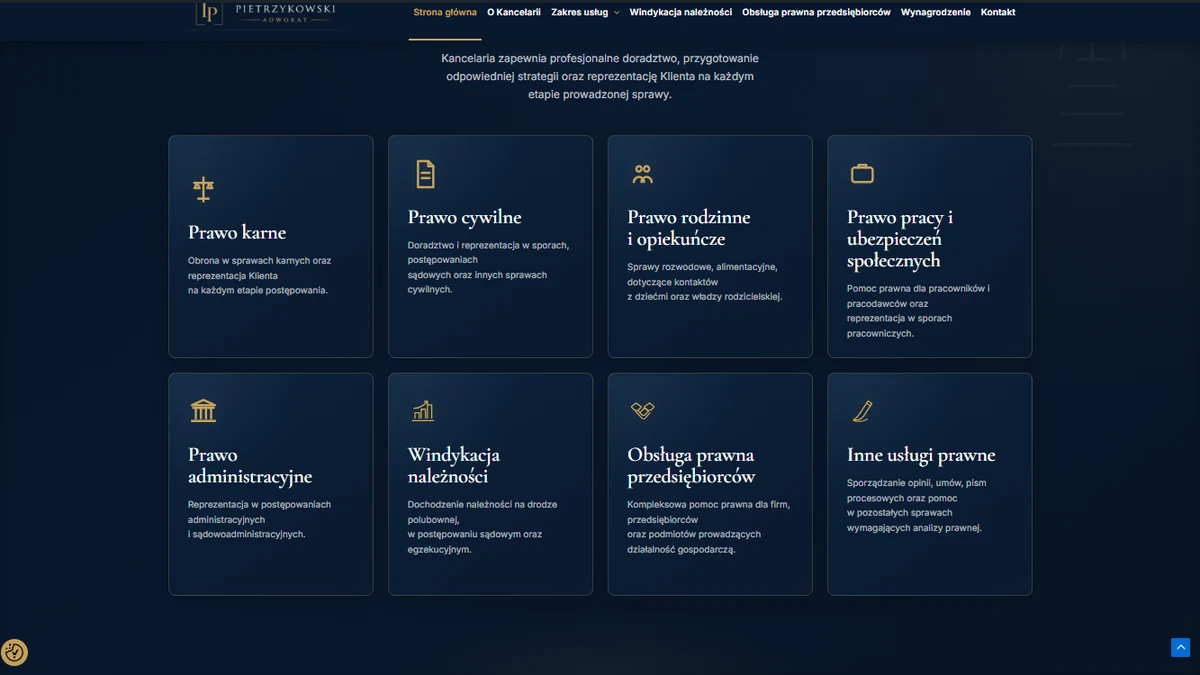Open Obsługa prawna przedsiębiorców card heading

click(691, 465)
